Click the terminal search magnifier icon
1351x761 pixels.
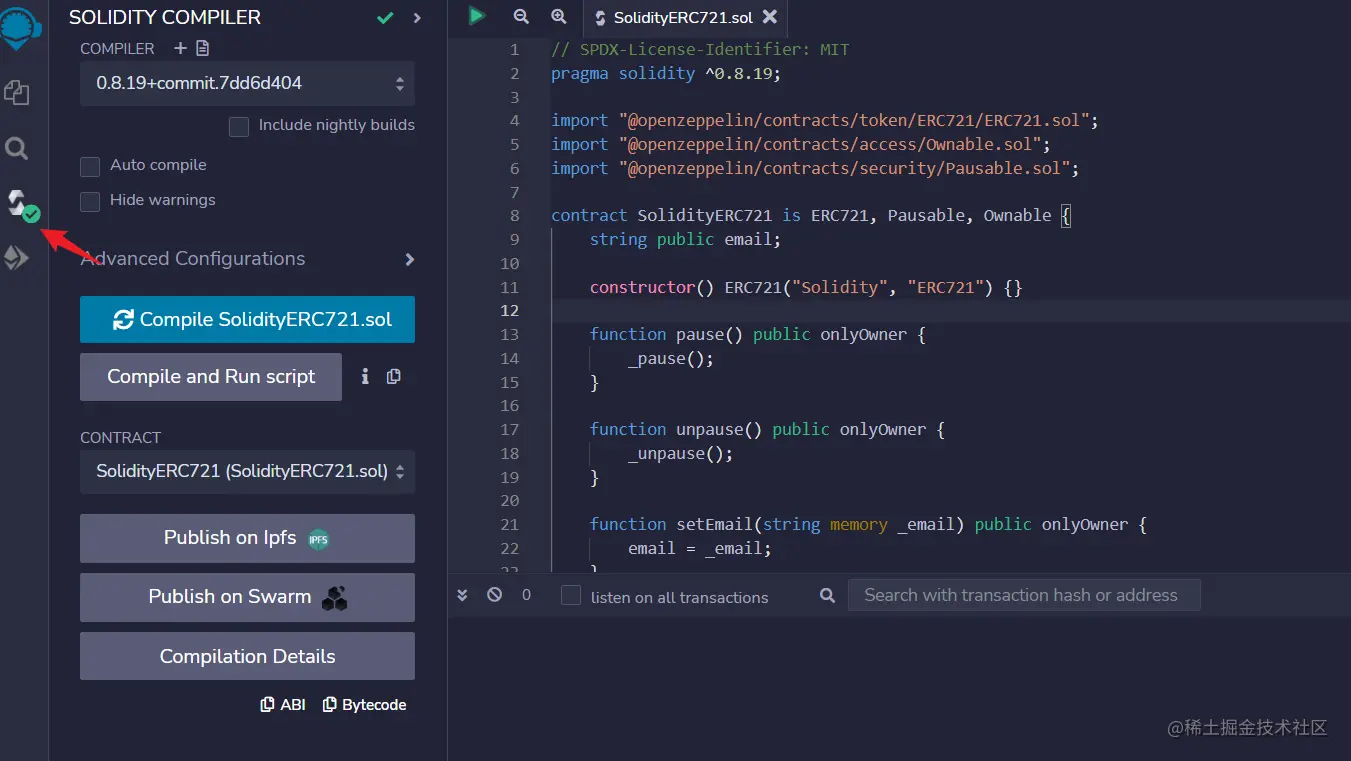tap(827, 595)
